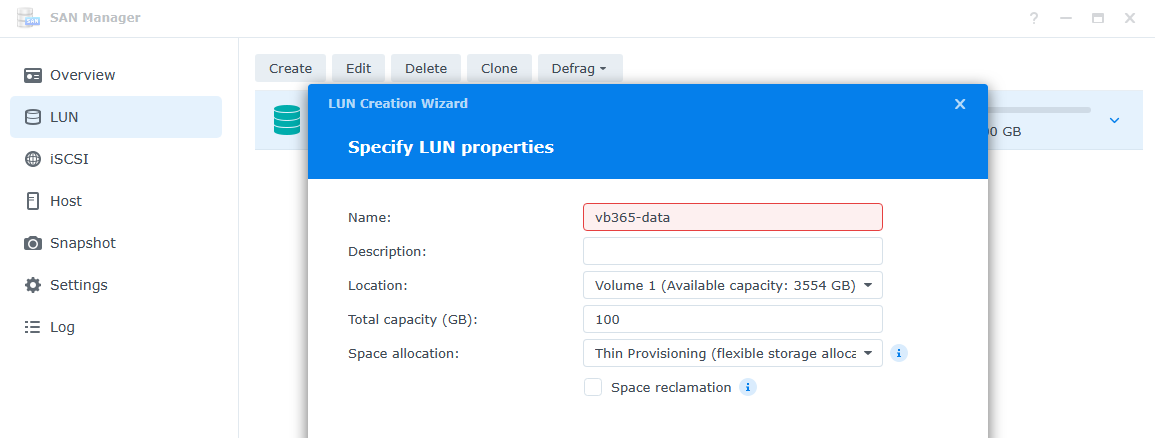Open the Overview section icon
1155x438 pixels.
click(x=33, y=75)
